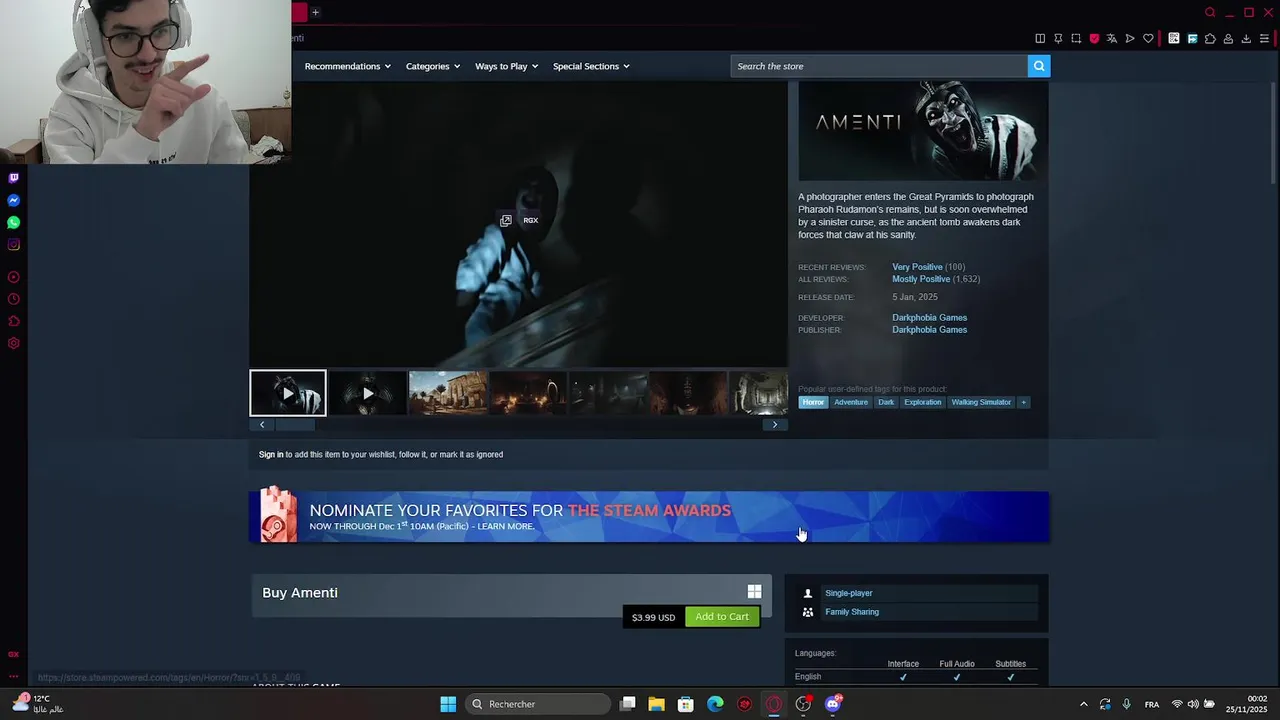The image size is (1280, 720).
Task: Click the tab search magnifier icon
Action: pos(1210,12)
